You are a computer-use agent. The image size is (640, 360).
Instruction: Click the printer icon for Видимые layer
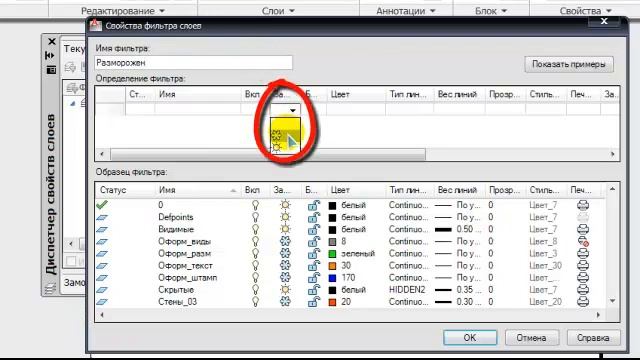click(583, 229)
